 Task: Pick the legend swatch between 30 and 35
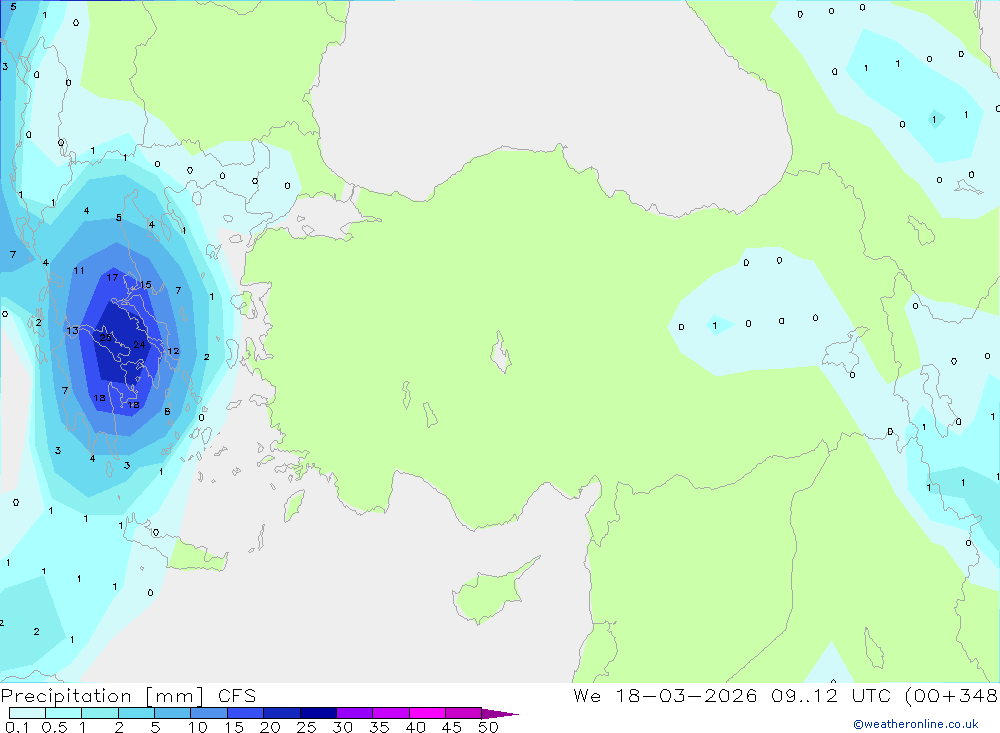[x=354, y=713]
